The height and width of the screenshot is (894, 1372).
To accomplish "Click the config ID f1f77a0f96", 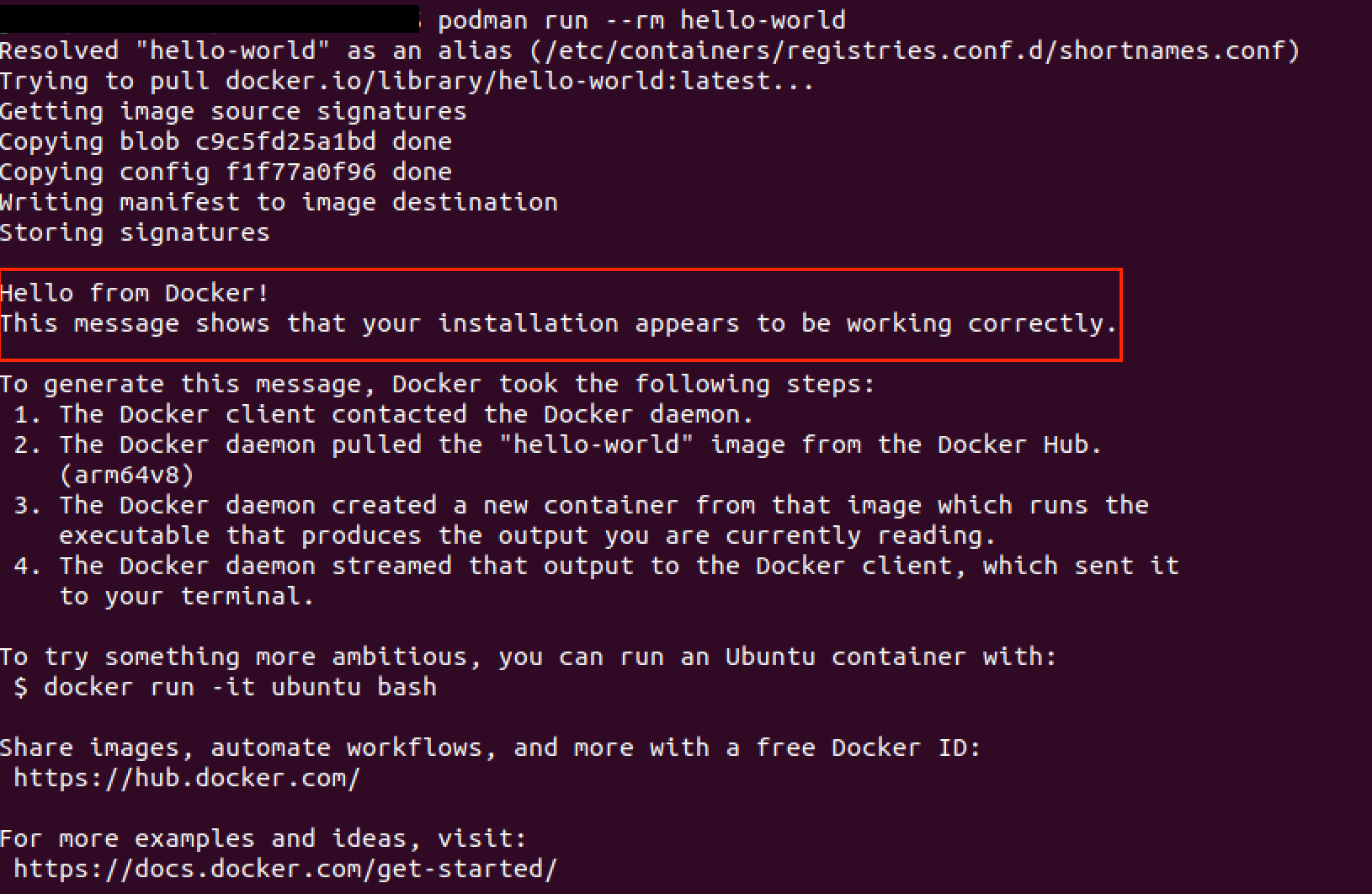I will (x=300, y=172).
